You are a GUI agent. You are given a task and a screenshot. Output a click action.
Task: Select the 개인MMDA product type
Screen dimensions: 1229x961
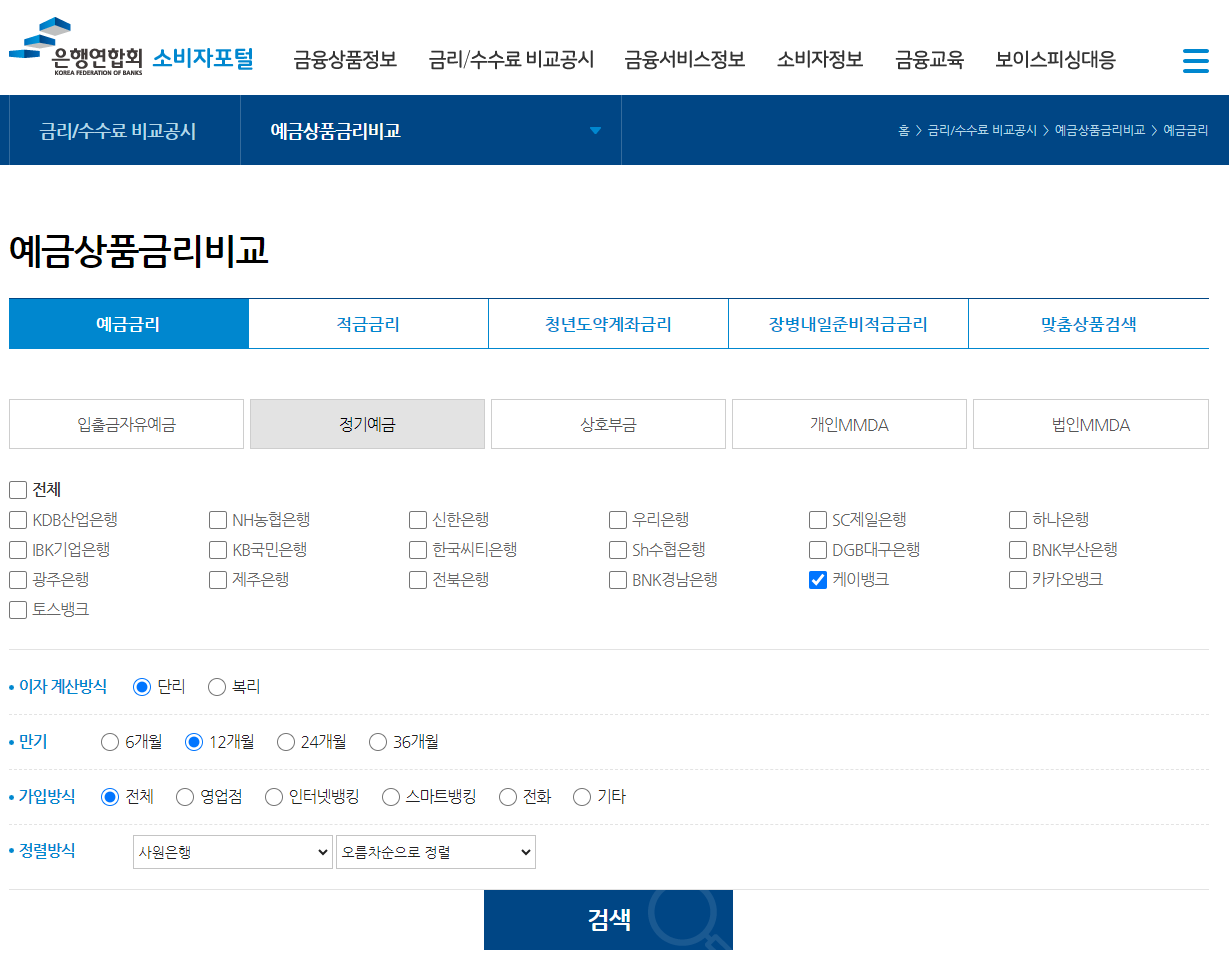click(x=849, y=424)
